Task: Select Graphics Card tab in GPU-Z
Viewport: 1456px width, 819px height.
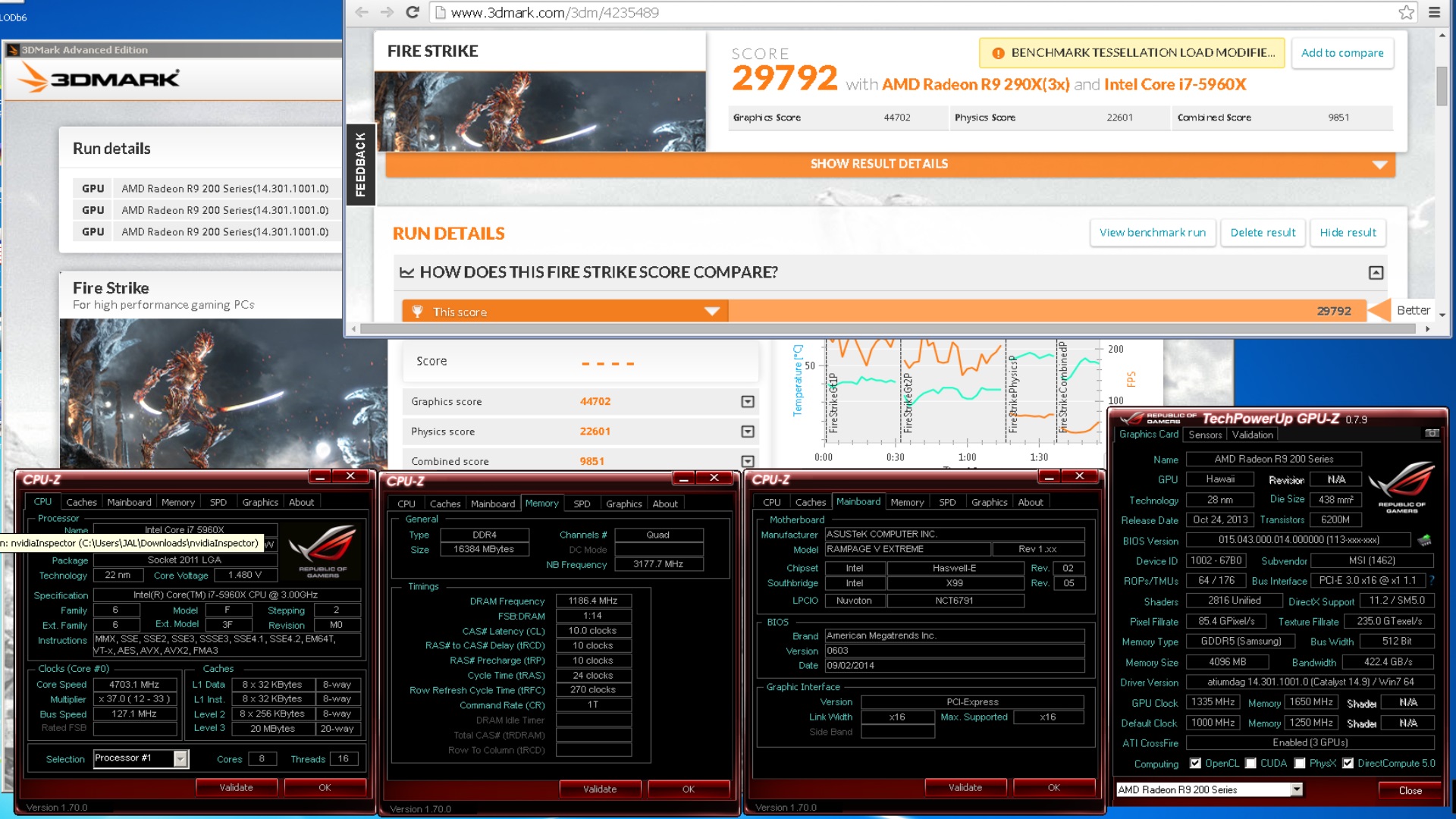Action: coord(1149,434)
